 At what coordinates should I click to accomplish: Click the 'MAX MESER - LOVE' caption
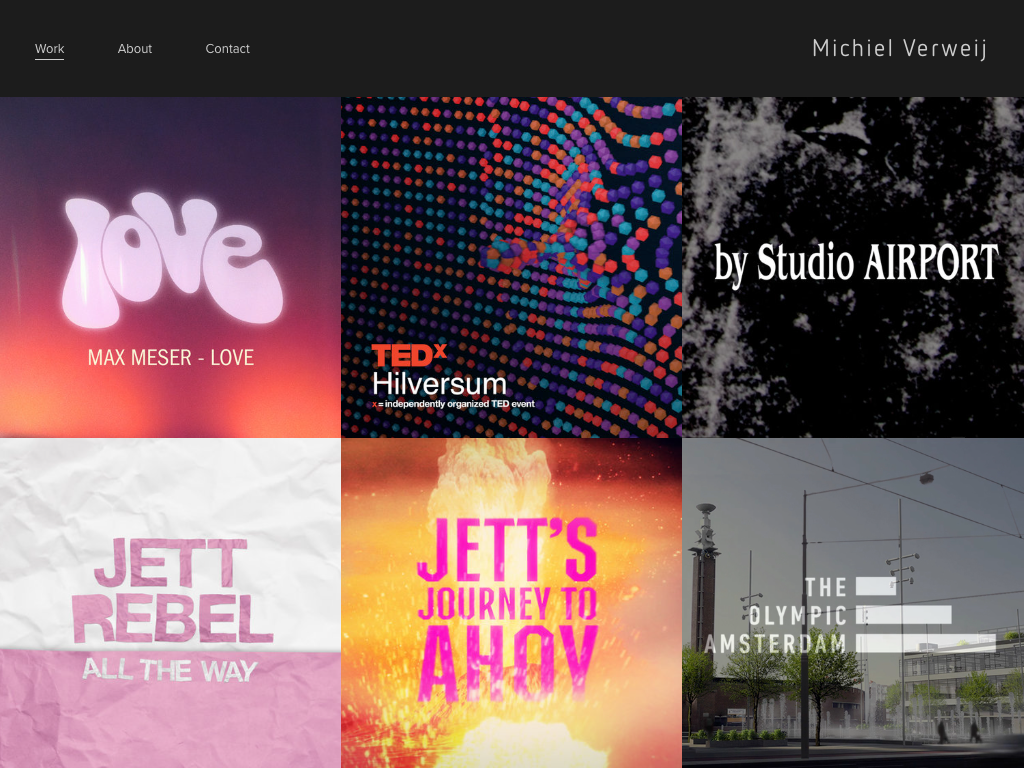(170, 357)
